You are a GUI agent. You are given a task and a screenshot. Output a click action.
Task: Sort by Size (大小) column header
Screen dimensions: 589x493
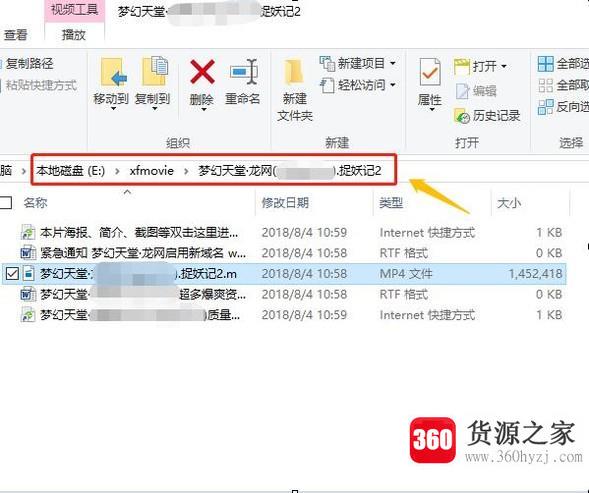509,203
